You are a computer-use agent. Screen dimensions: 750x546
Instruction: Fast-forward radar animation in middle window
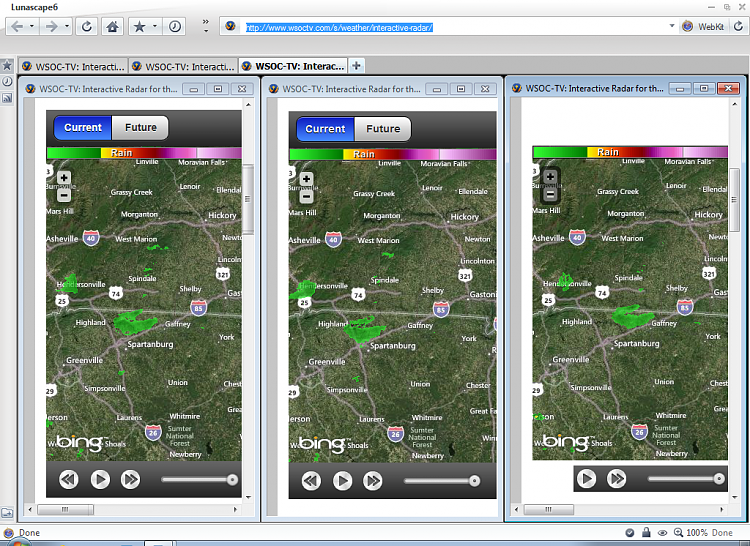coord(373,480)
